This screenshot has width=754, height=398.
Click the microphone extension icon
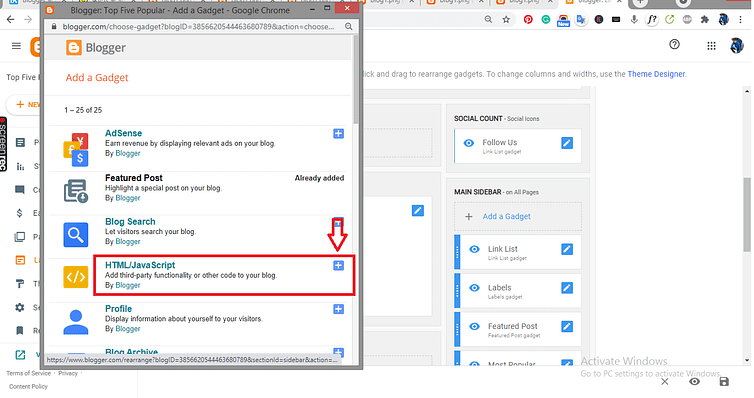(x=634, y=20)
